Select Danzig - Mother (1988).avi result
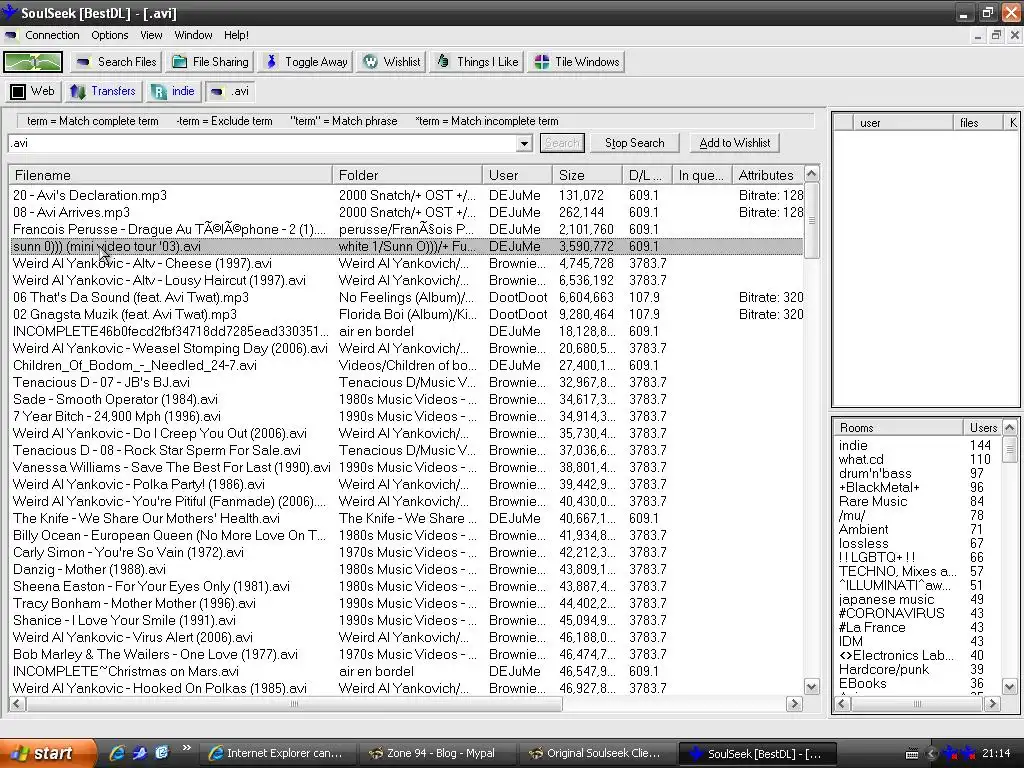 (x=406, y=569)
